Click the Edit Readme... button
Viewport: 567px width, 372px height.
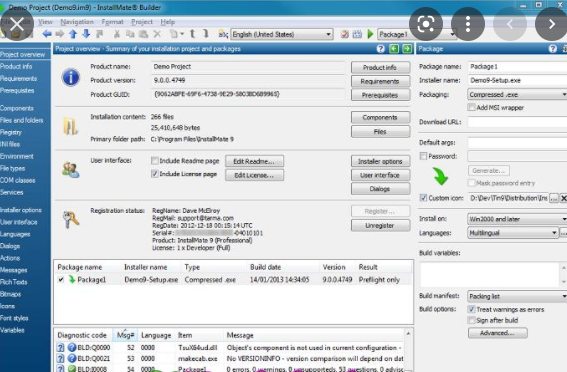pyautogui.click(x=254, y=161)
